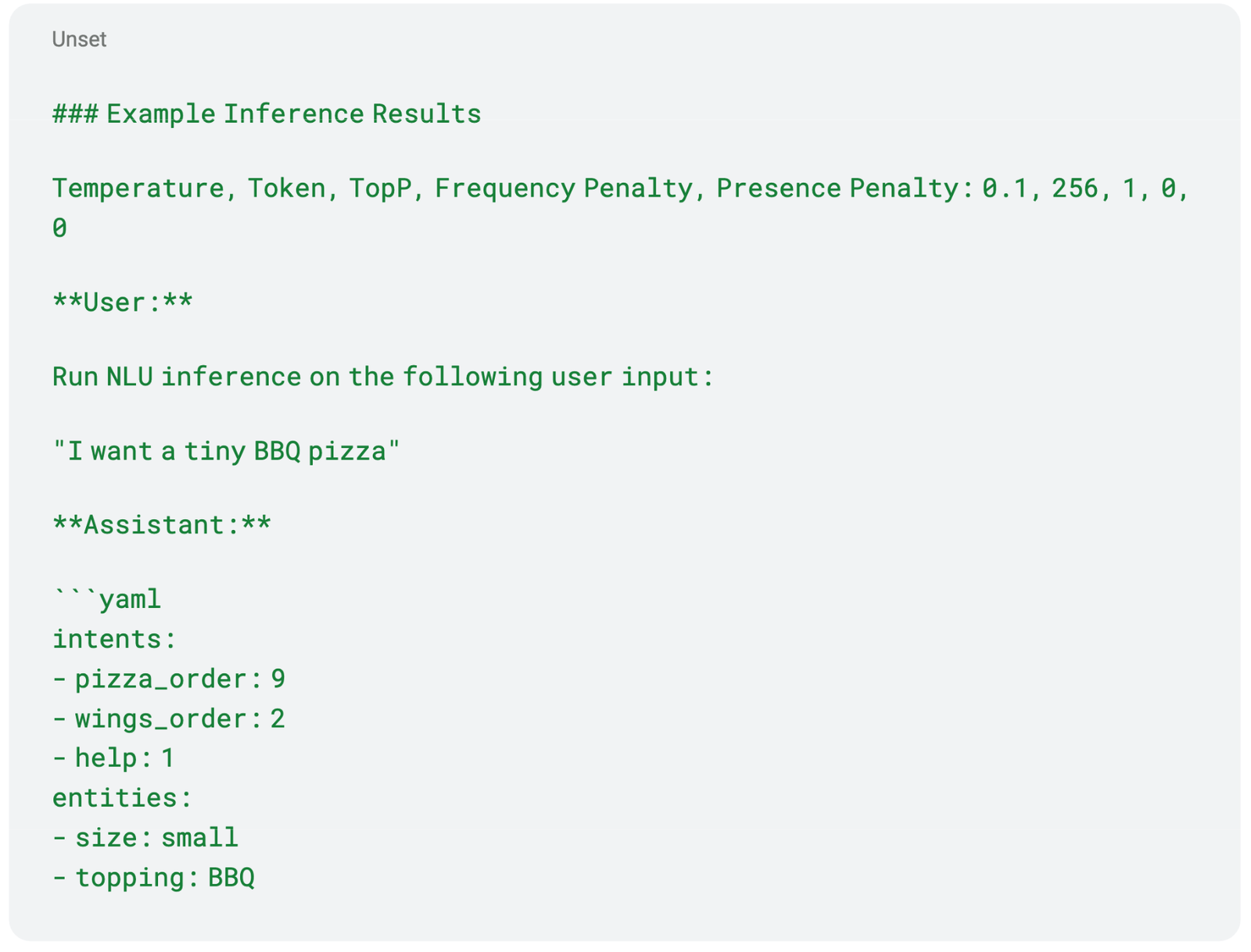Select the **User:** marker text

coord(123,302)
